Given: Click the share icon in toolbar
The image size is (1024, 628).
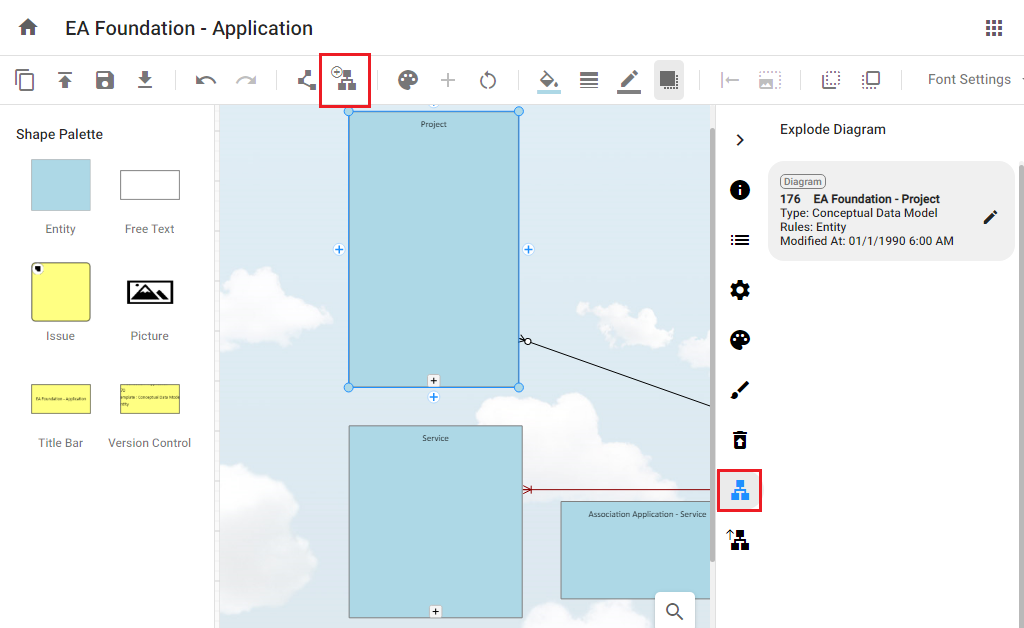Looking at the screenshot, I should 307,80.
